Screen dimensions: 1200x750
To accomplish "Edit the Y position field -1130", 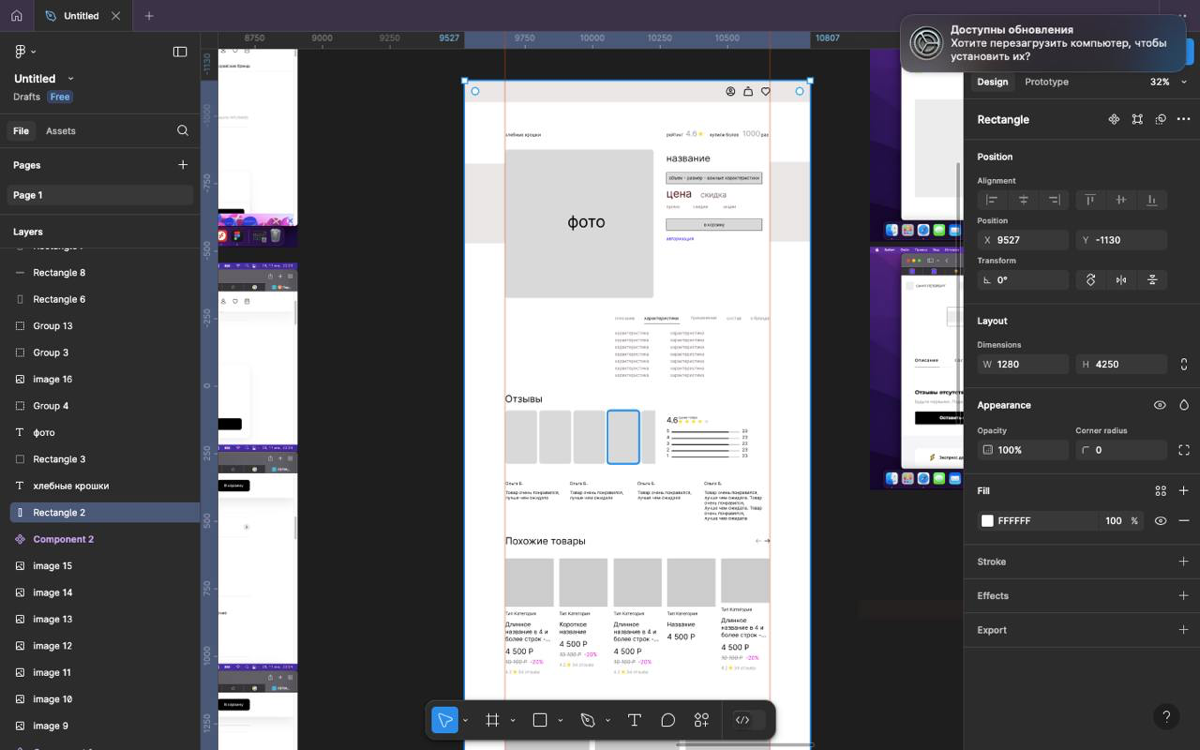I will coord(1121,240).
